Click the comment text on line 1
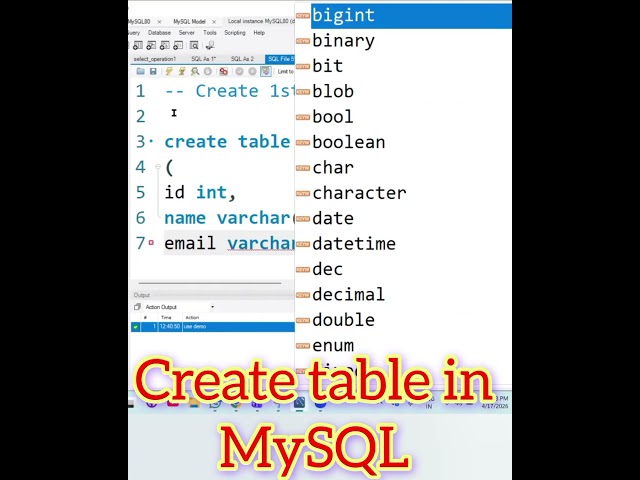This screenshot has height=480, width=640. [x=229, y=91]
